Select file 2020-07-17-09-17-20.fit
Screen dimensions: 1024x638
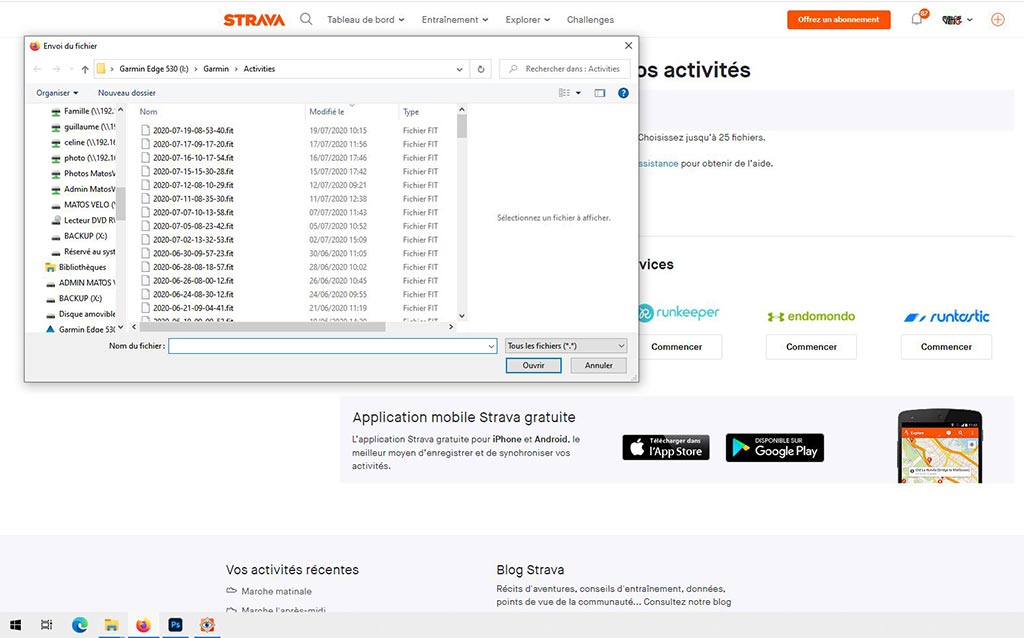point(193,144)
